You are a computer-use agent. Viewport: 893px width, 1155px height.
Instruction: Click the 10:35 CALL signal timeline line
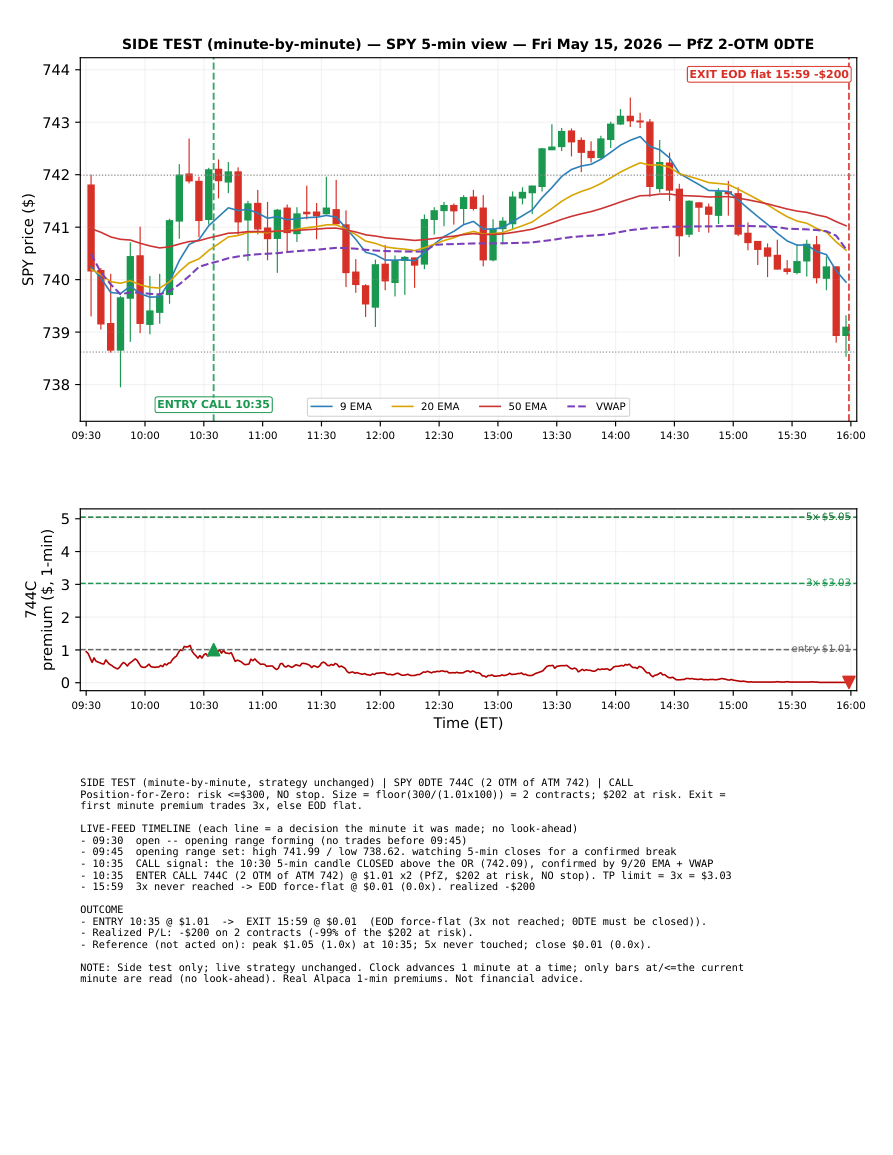click(x=396, y=863)
